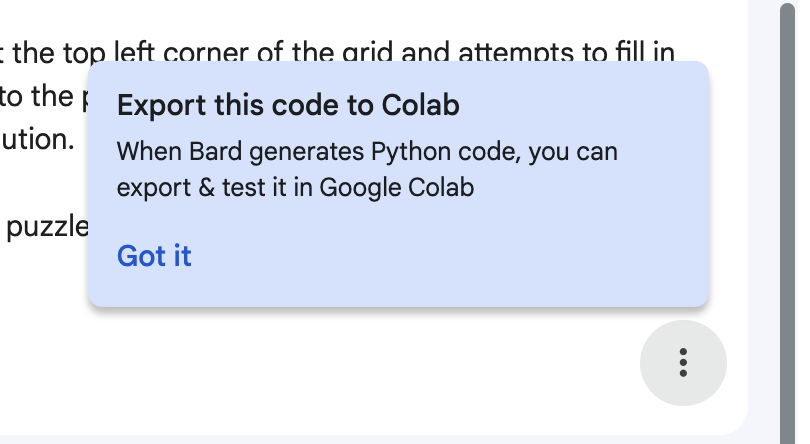810x444 pixels.
Task: Click empty space right of Got it
Action: [450, 256]
